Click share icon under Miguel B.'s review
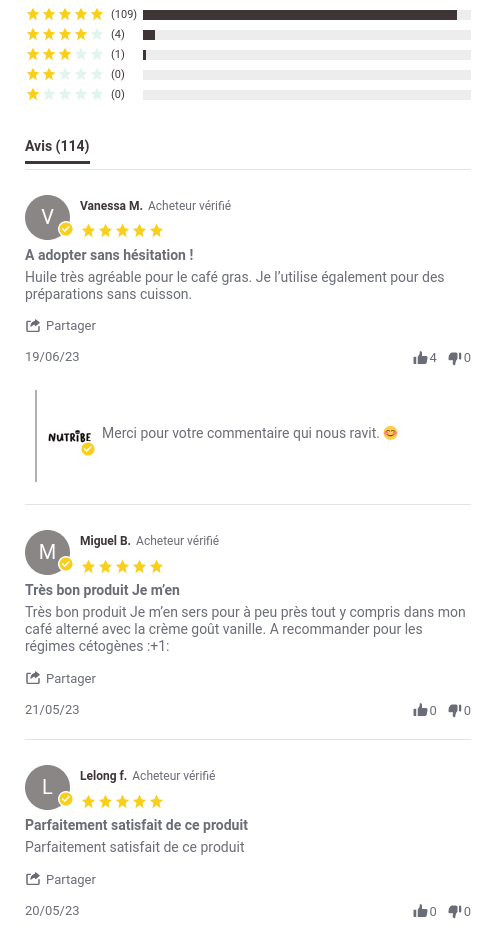The image size is (496, 938). click(x=32, y=678)
